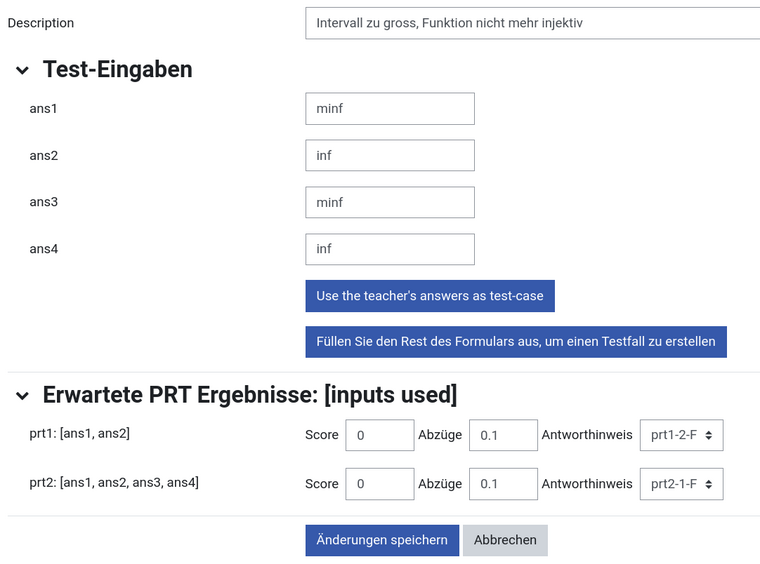Screen dimensions: 760x564
Task: Cancel with the Abbrechen button
Action: 505,540
